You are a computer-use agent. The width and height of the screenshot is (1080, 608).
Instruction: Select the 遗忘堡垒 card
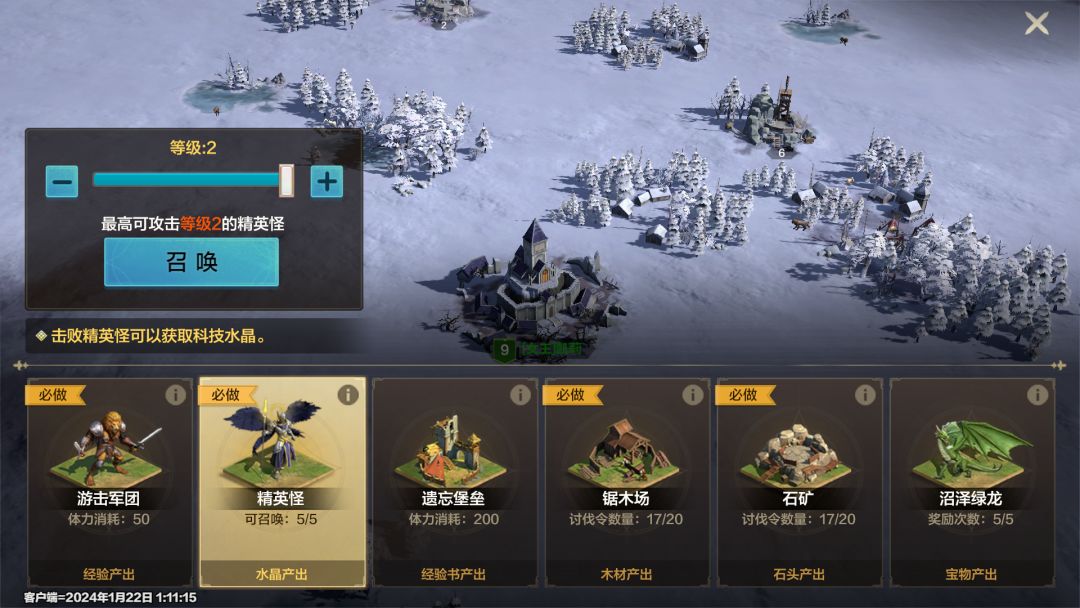(x=455, y=482)
